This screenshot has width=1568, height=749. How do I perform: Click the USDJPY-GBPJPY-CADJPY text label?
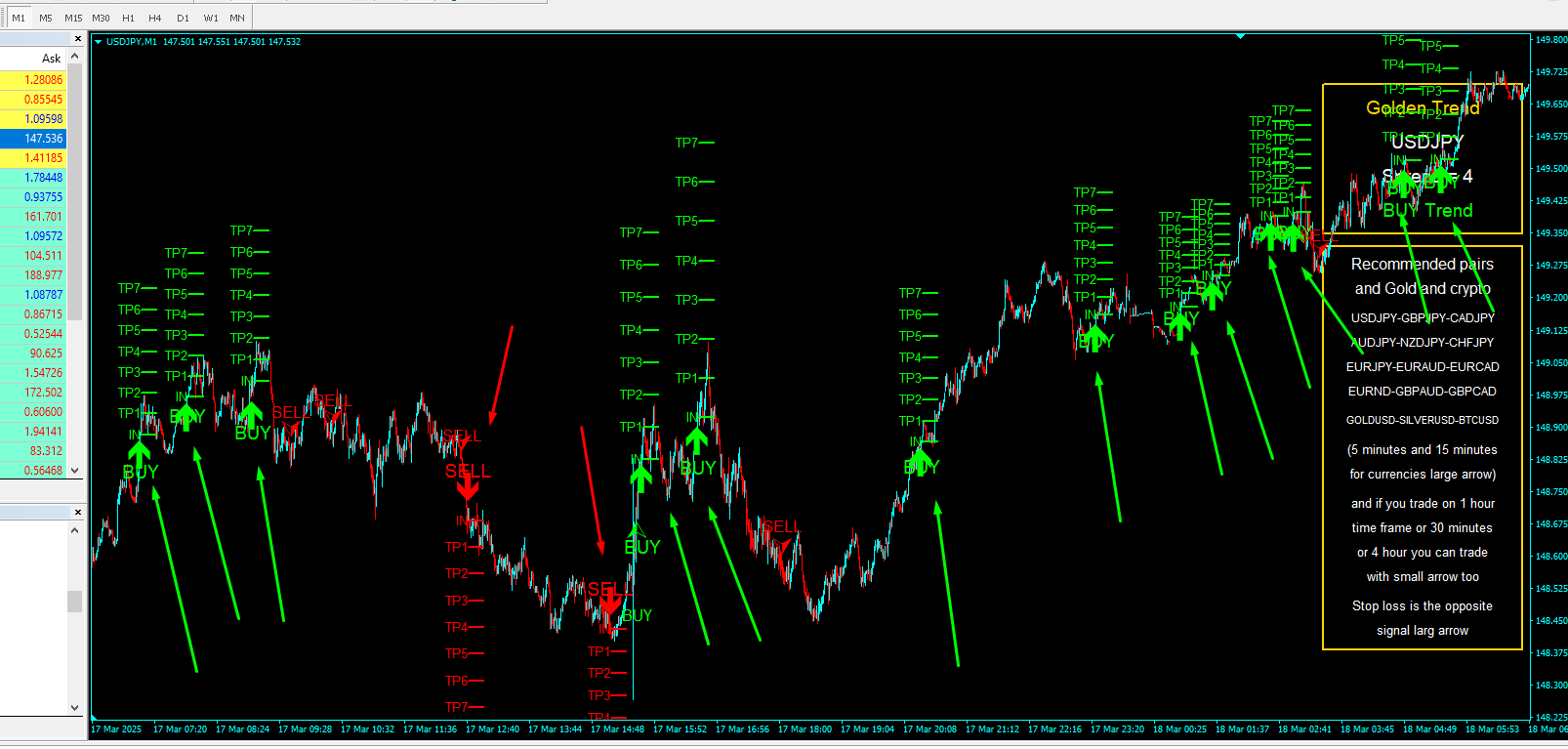click(1423, 317)
